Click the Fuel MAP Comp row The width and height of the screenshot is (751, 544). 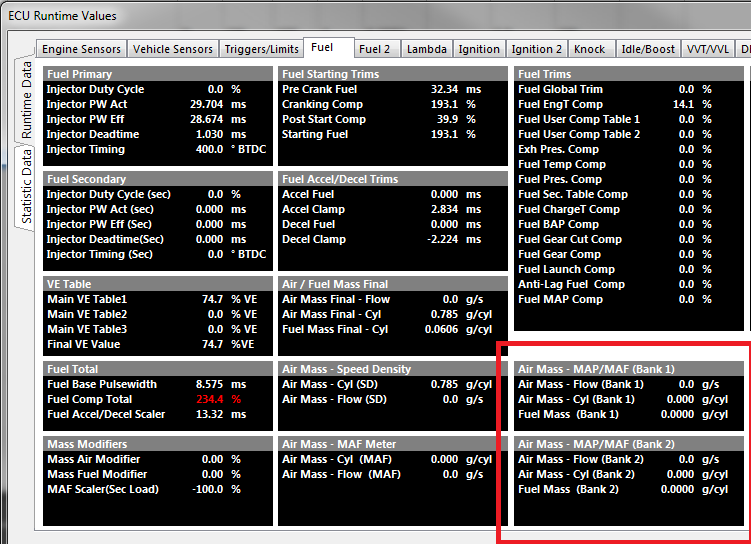[x=629, y=299]
